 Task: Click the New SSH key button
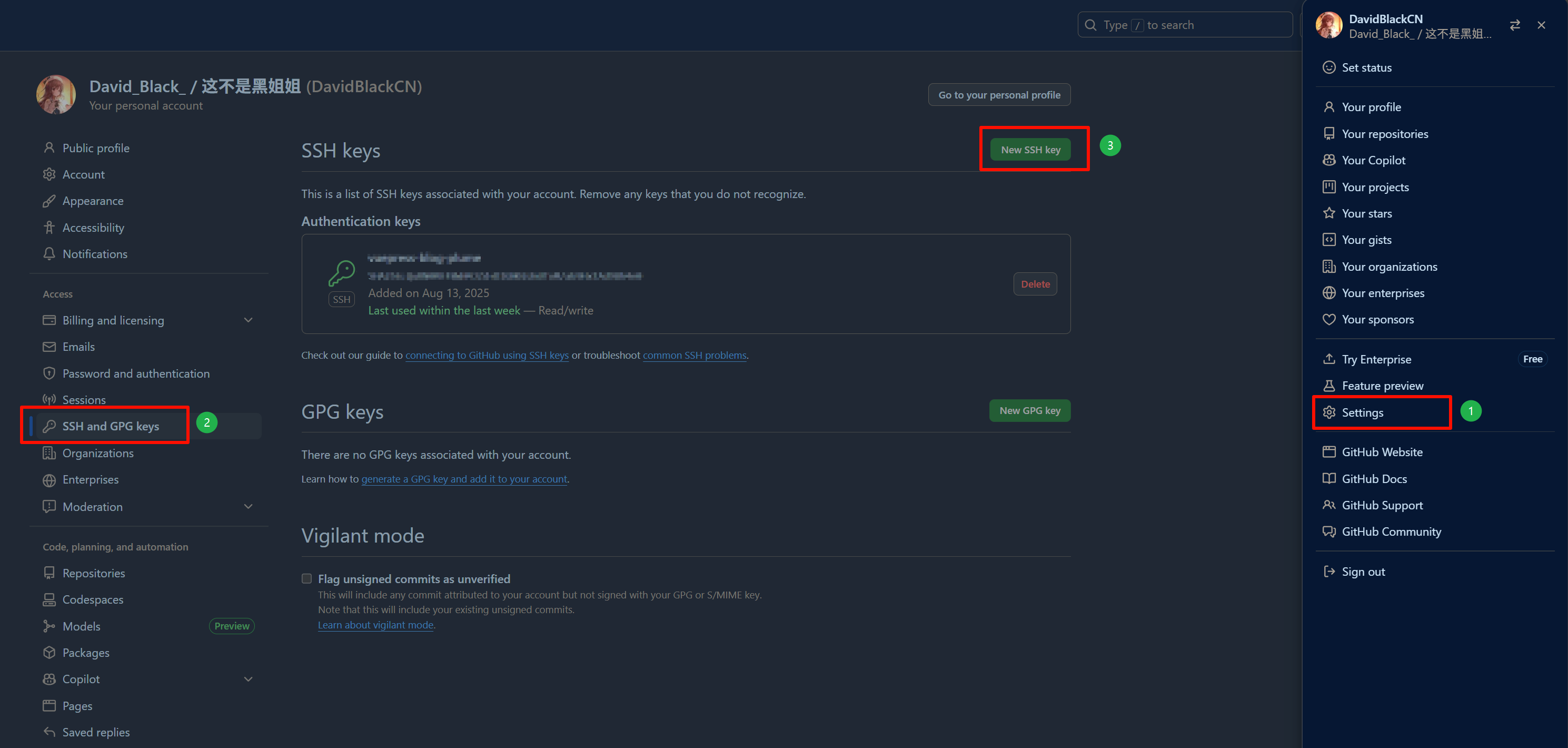pos(1030,150)
